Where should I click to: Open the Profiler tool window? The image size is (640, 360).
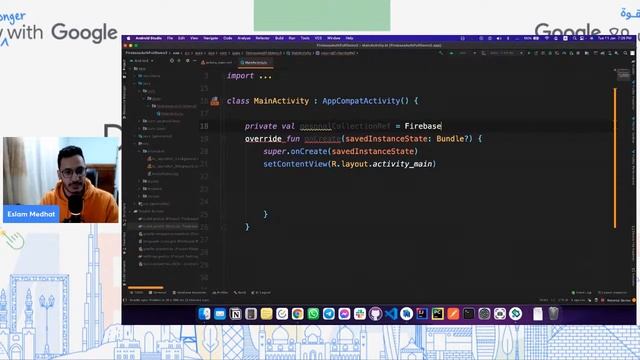(x=220, y=293)
